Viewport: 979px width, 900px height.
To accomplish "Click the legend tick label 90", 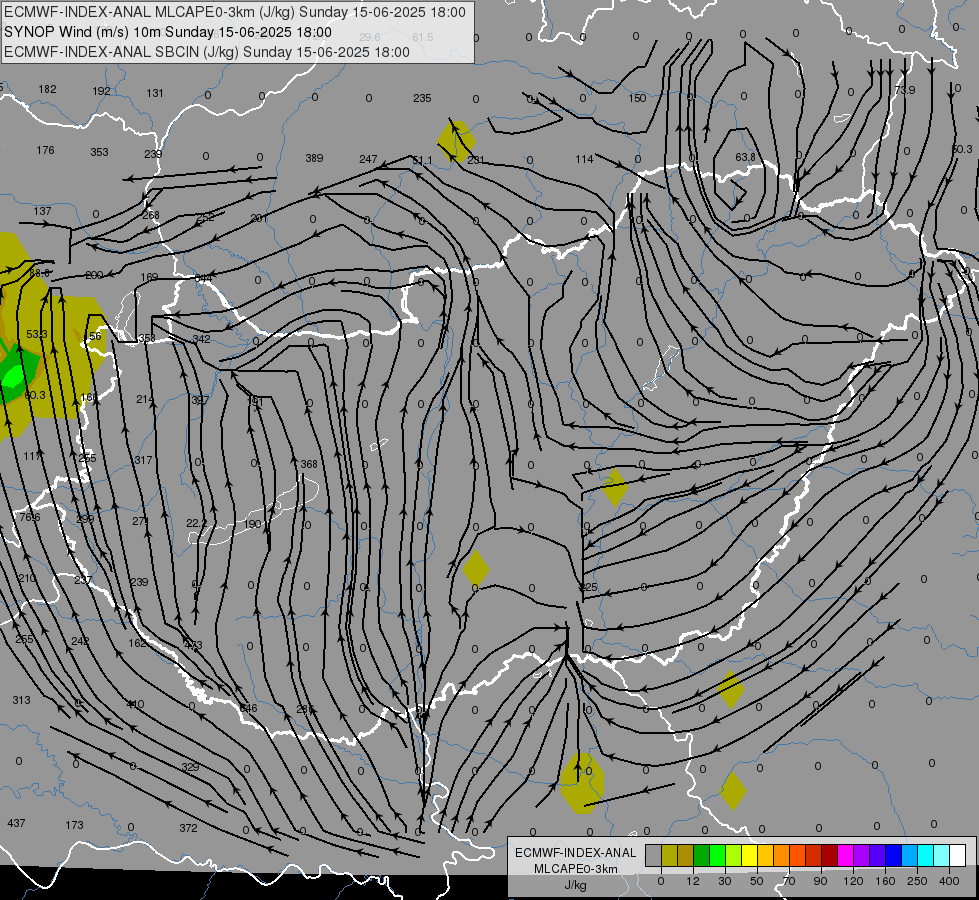I will pos(820,881).
